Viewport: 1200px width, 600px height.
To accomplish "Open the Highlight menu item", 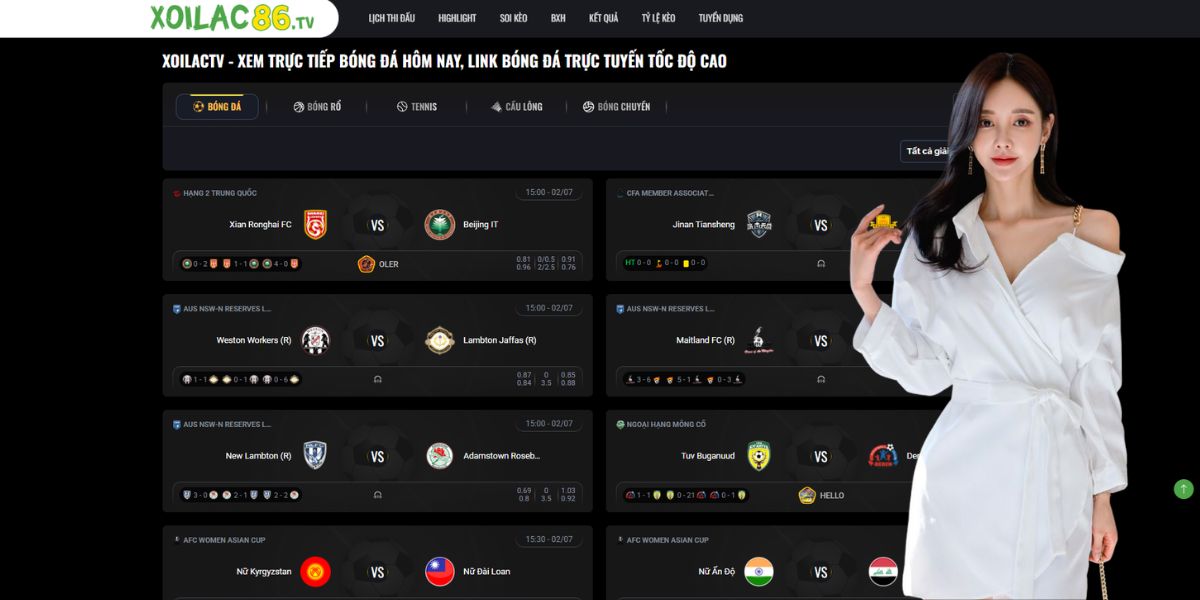I will point(457,18).
